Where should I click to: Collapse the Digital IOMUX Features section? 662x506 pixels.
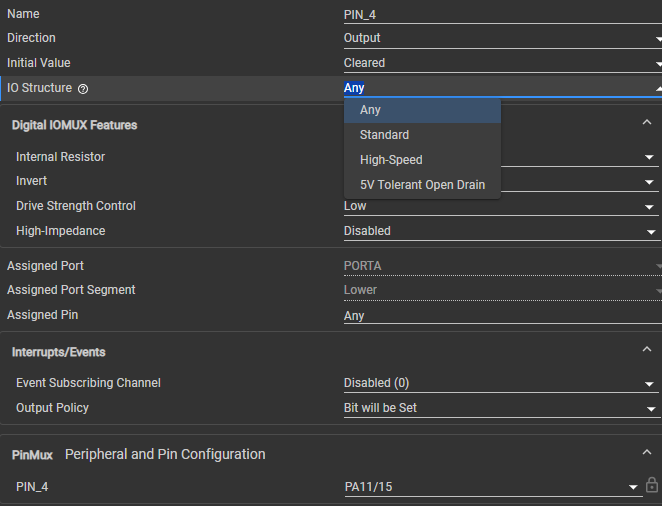[x=646, y=122]
